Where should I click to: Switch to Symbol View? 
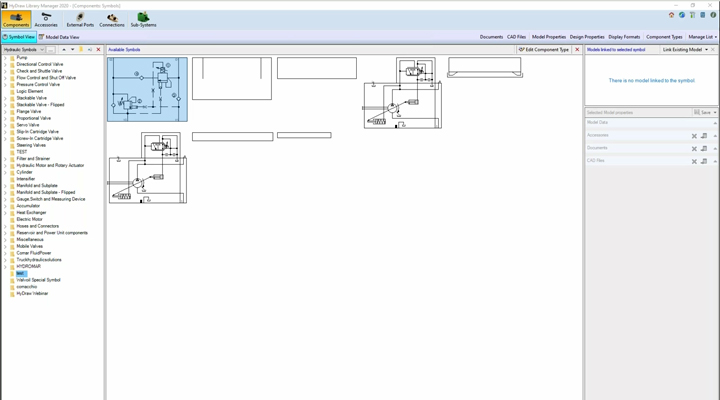[x=19, y=37]
